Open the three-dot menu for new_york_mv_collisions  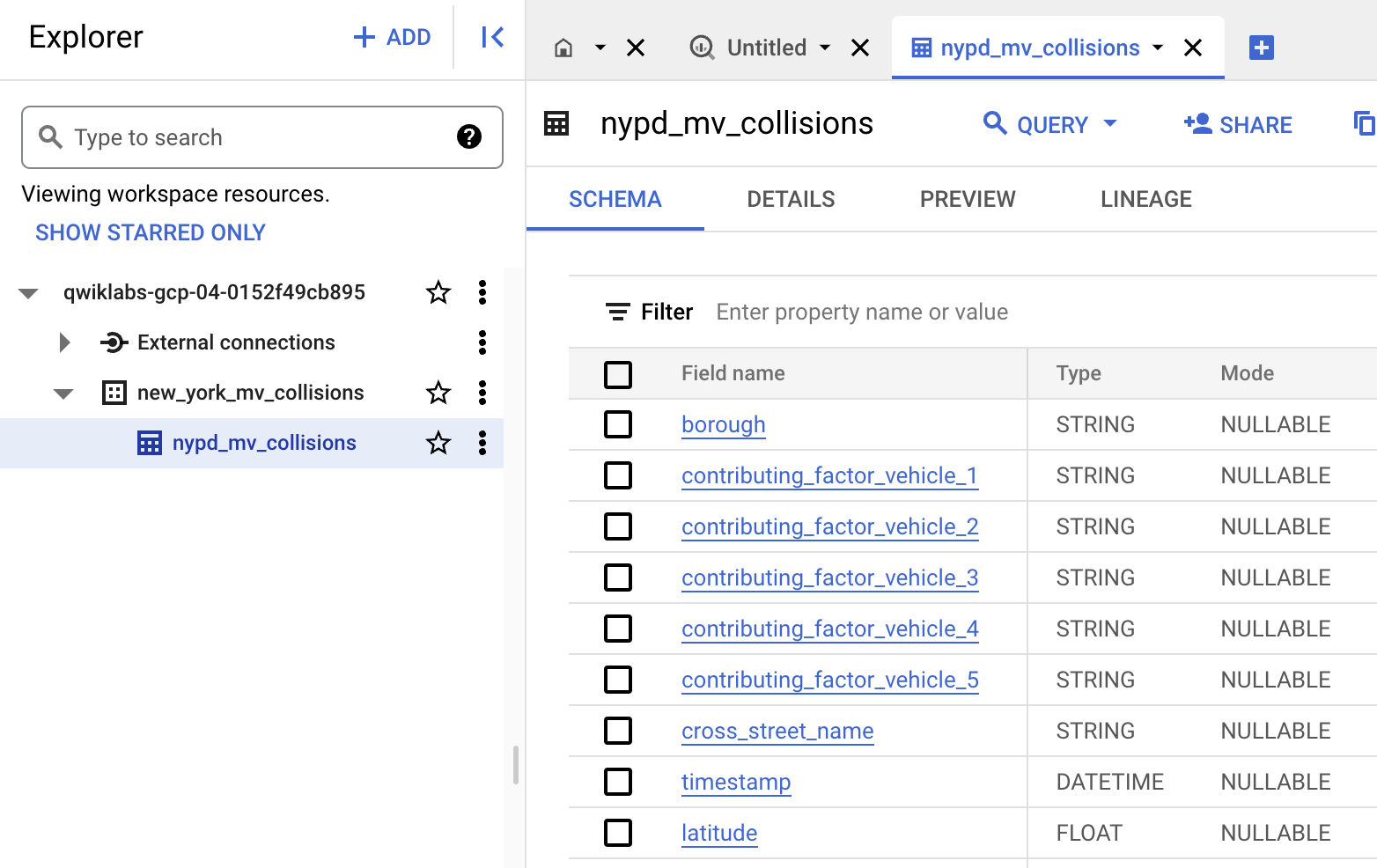click(x=482, y=393)
